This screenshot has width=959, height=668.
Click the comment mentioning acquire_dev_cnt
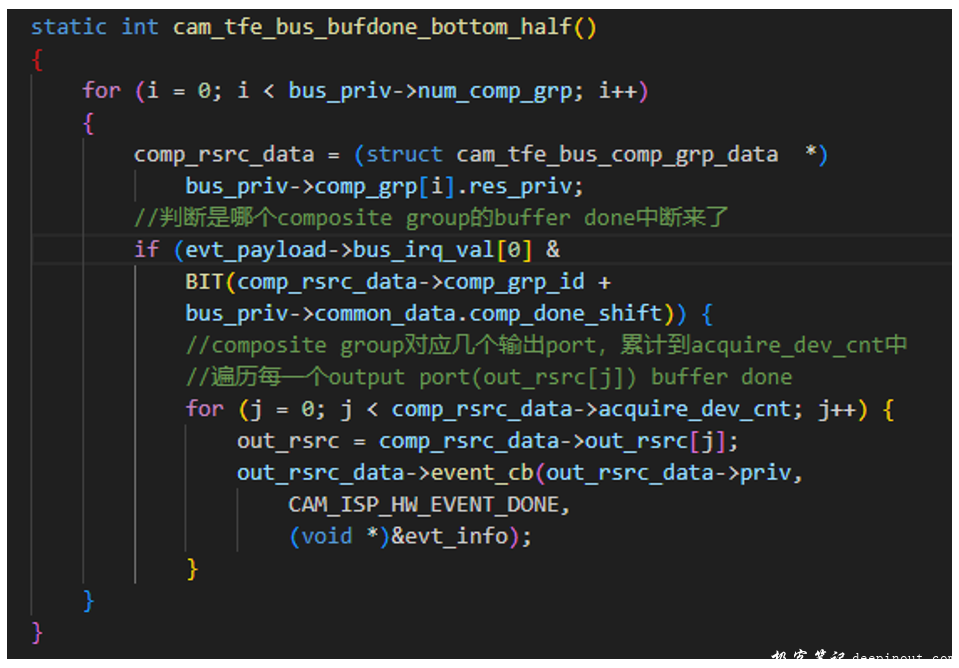point(545,345)
